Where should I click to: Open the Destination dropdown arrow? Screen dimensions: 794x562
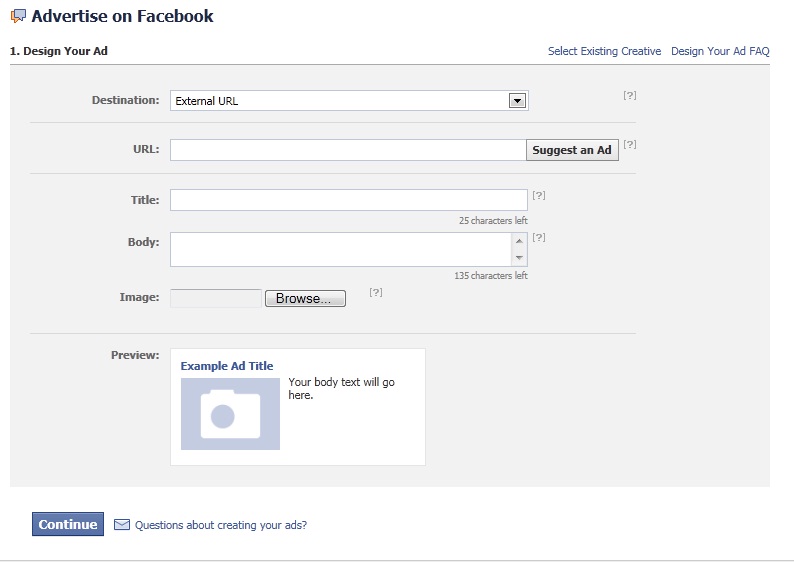tap(517, 101)
